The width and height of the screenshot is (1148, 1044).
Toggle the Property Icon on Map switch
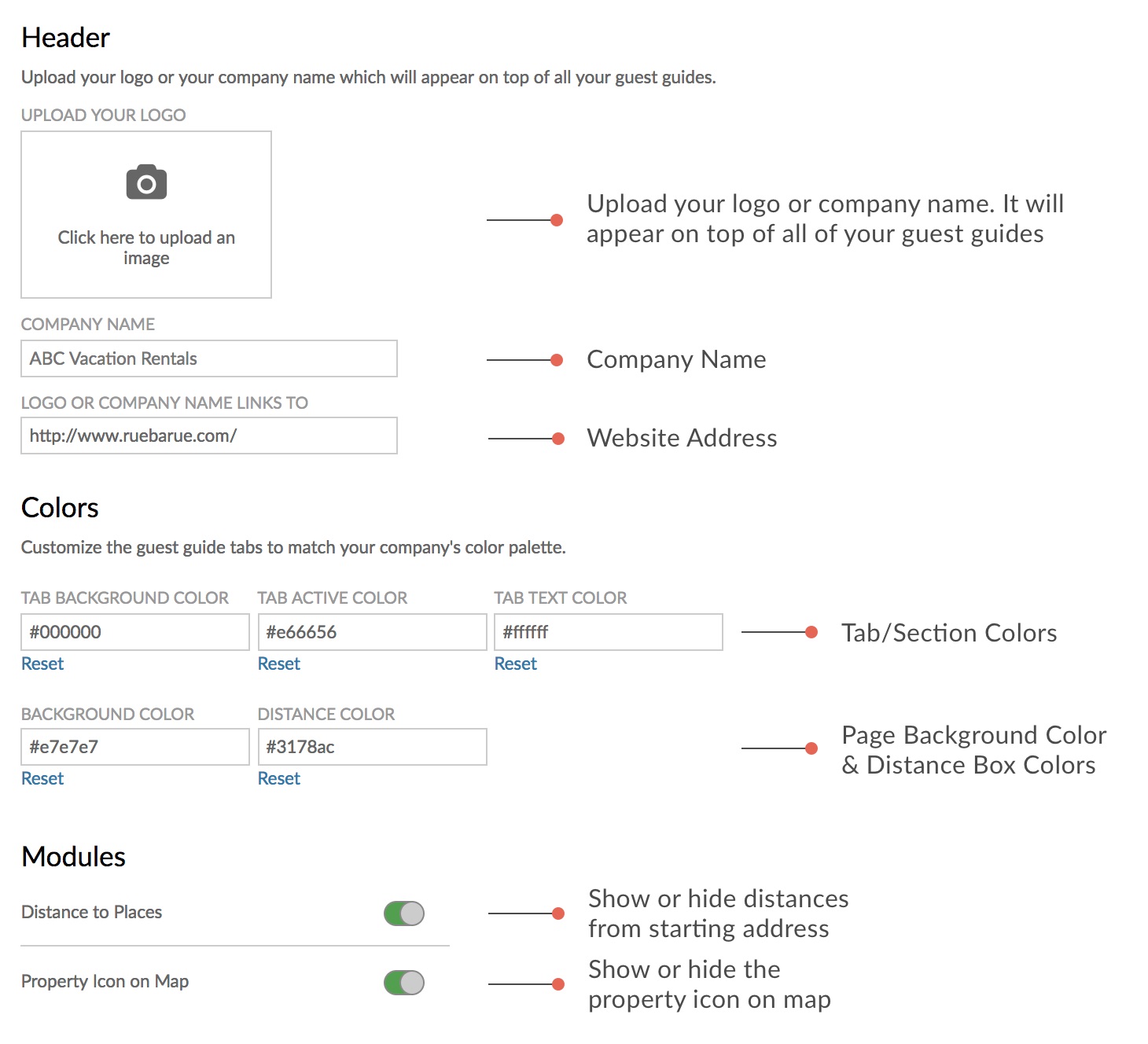[404, 983]
